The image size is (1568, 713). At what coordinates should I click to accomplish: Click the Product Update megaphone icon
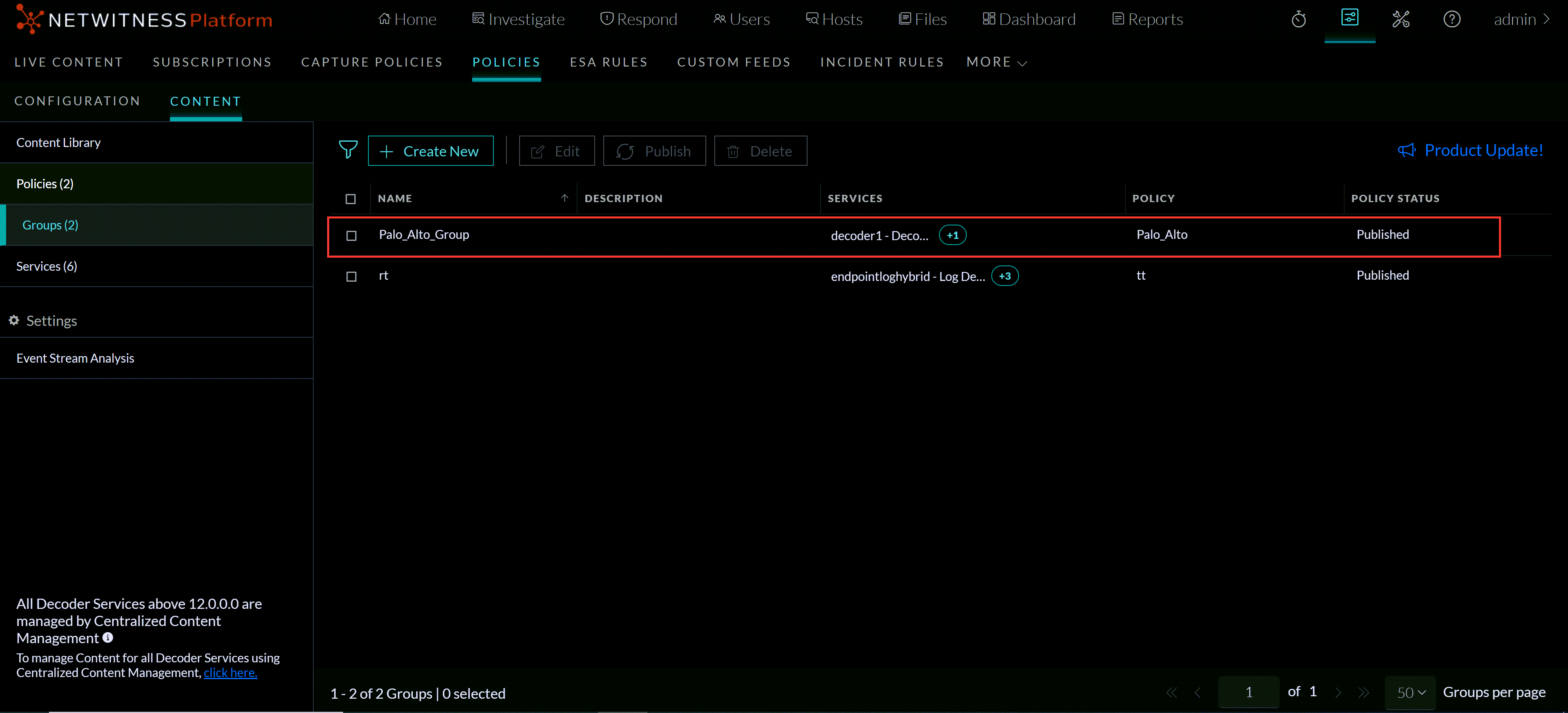[1406, 150]
